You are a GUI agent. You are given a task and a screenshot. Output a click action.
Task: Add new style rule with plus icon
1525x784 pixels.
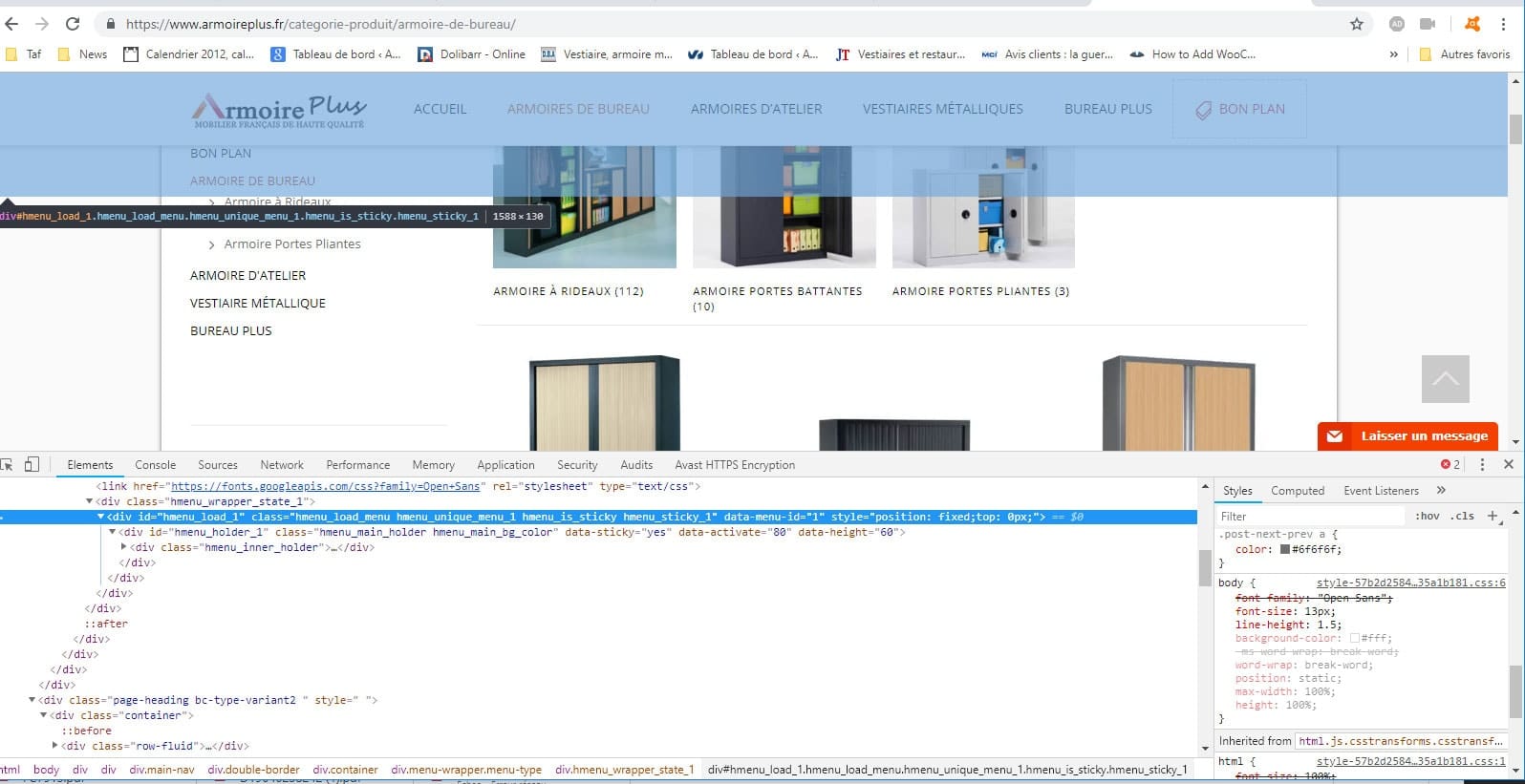[1493, 516]
